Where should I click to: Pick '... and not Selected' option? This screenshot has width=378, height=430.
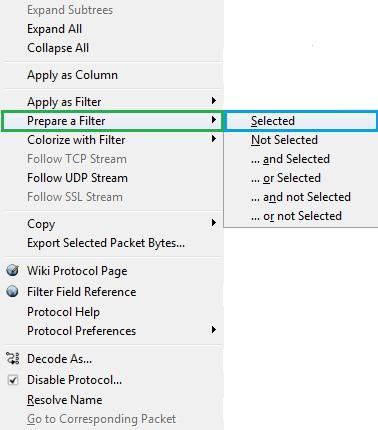(301, 197)
